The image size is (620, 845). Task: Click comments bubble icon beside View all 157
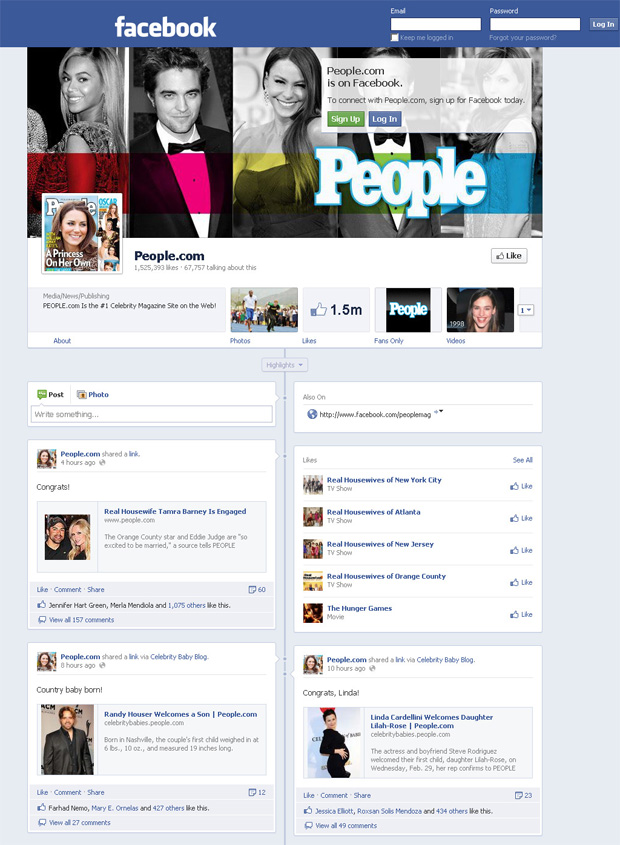42,620
